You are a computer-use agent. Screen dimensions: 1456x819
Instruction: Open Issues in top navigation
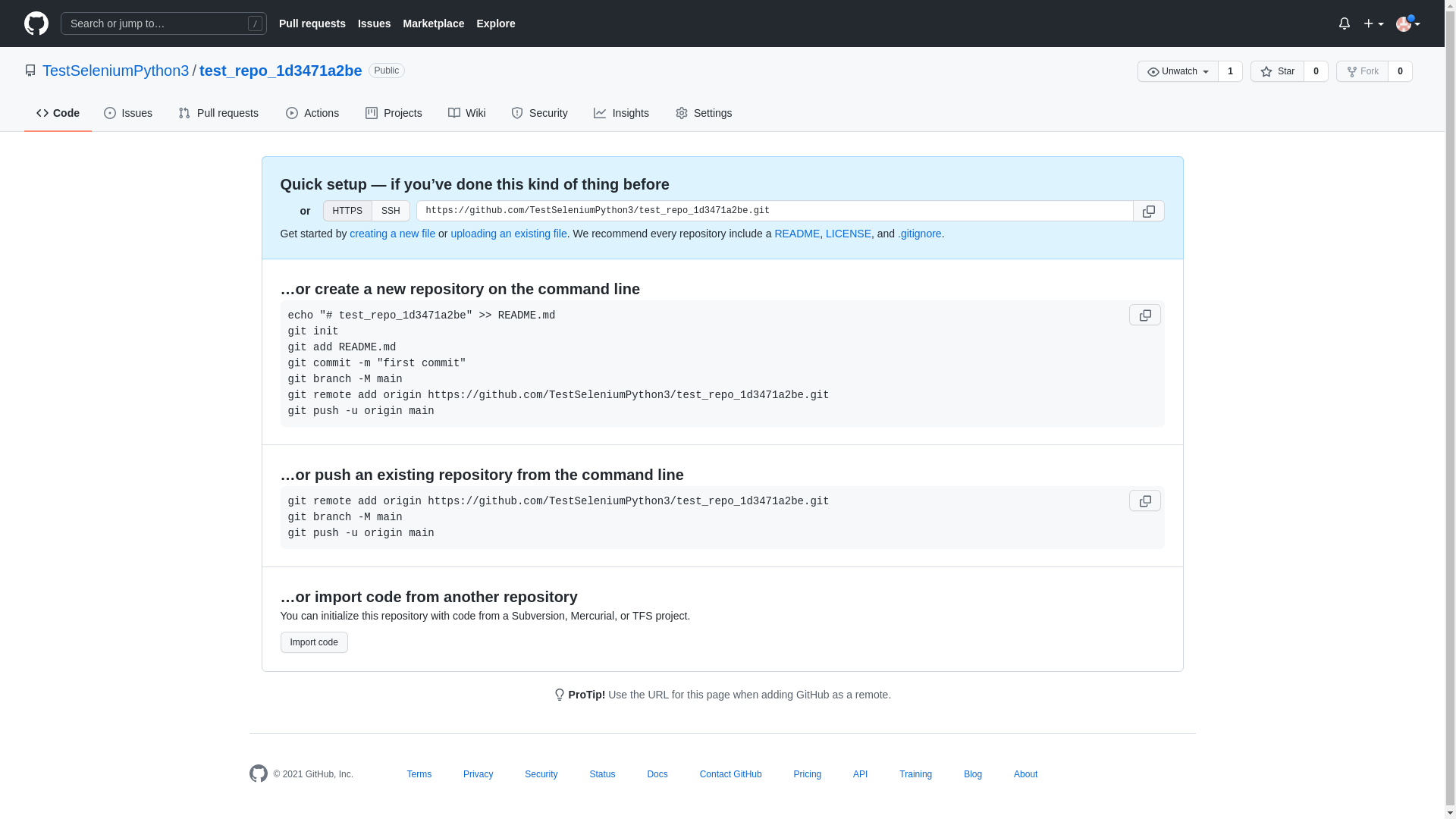coord(375,24)
